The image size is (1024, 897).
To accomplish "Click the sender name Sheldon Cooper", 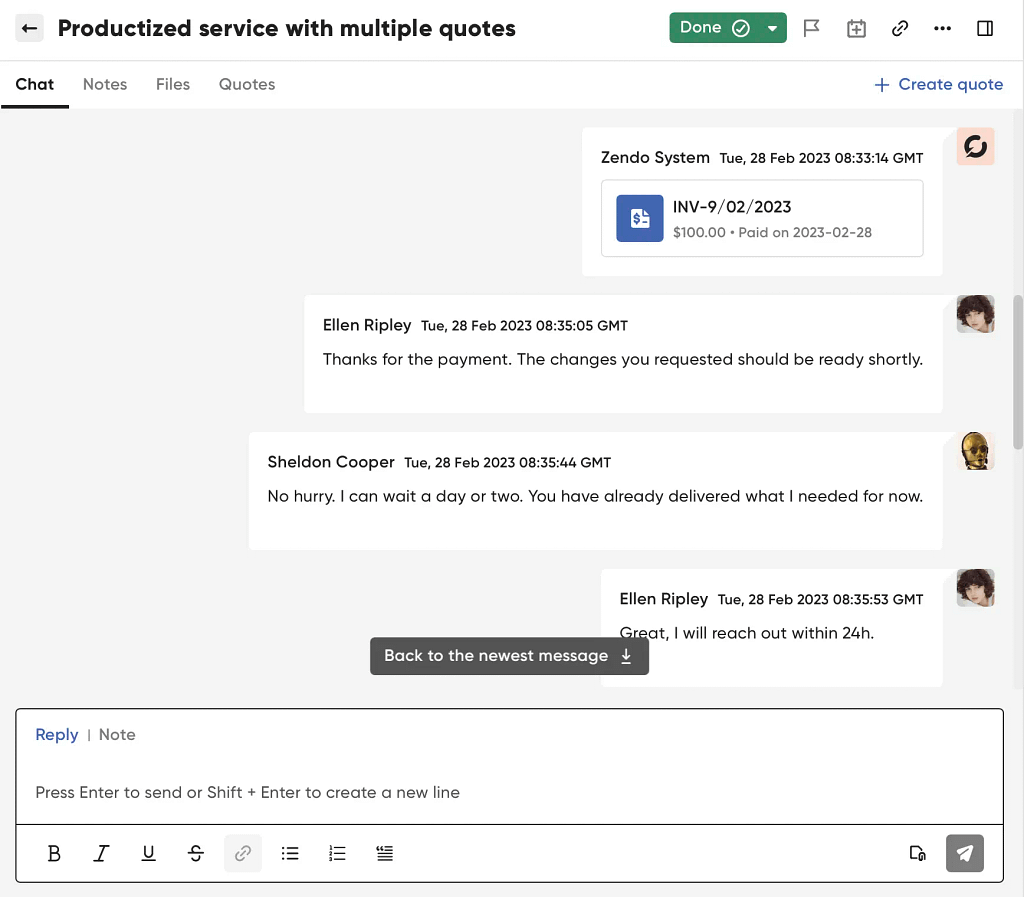I will pos(330,462).
